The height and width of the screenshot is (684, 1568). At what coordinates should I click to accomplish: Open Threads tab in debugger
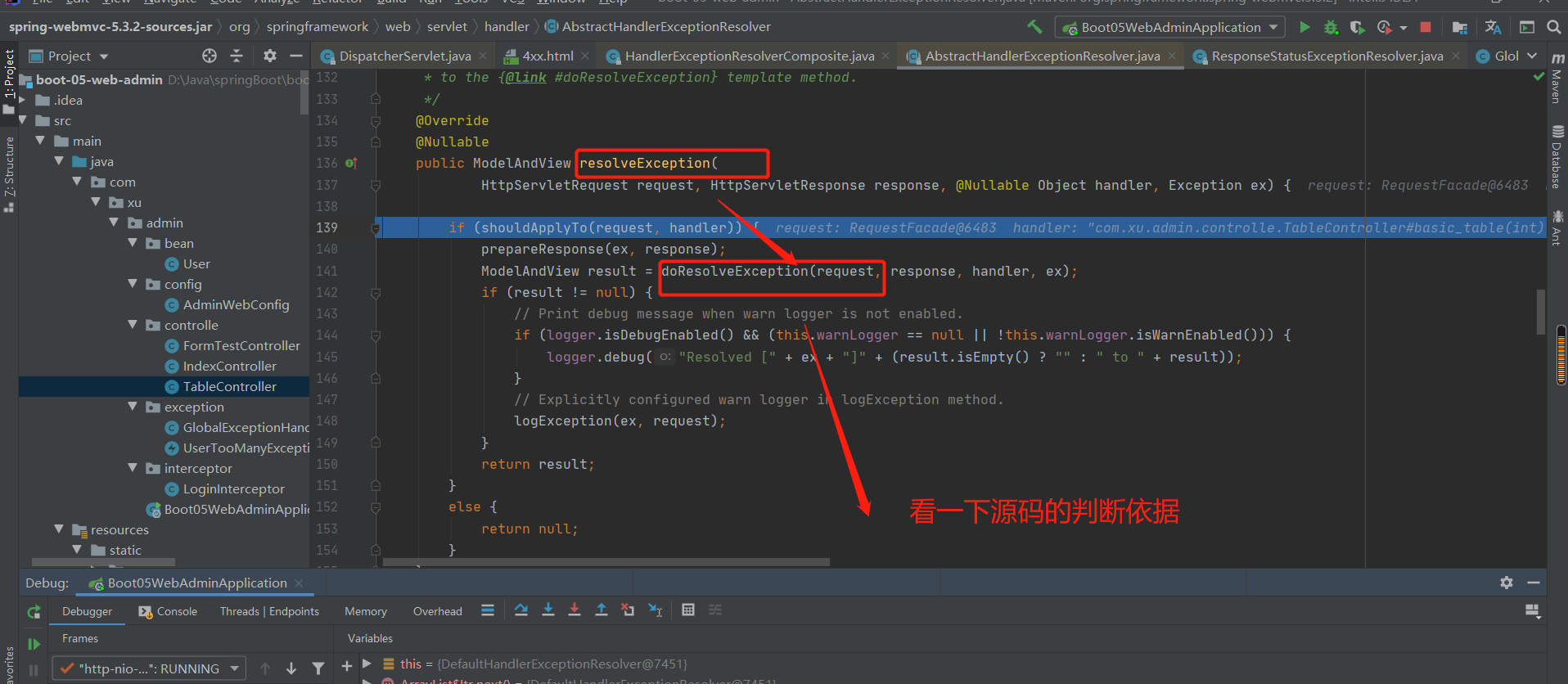point(269,611)
